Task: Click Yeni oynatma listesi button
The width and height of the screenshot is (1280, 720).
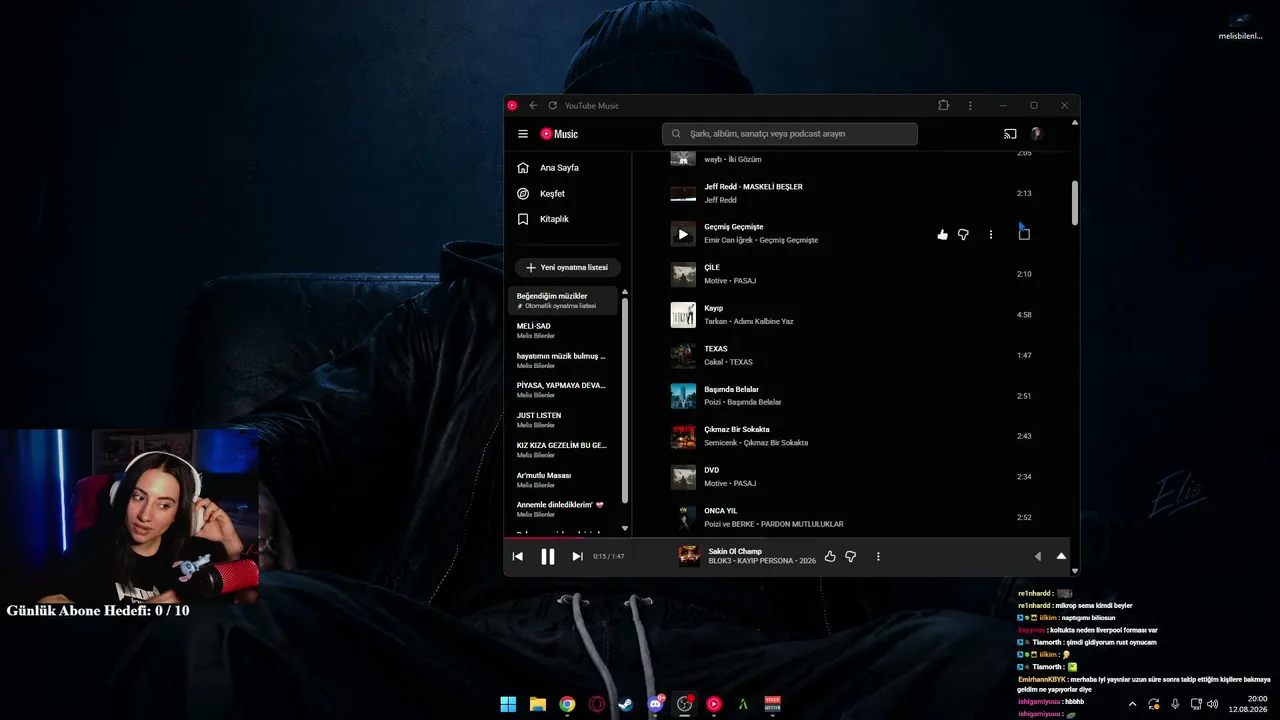Action: pyautogui.click(x=567, y=268)
